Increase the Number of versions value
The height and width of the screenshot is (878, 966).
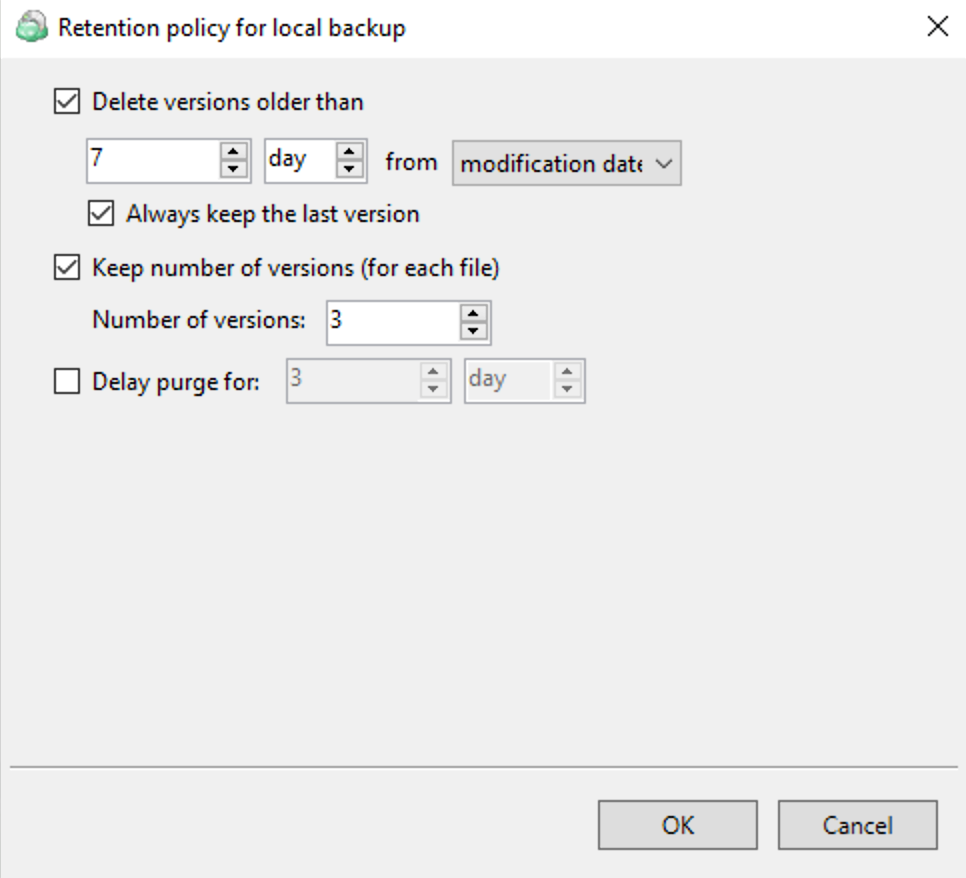click(x=474, y=312)
